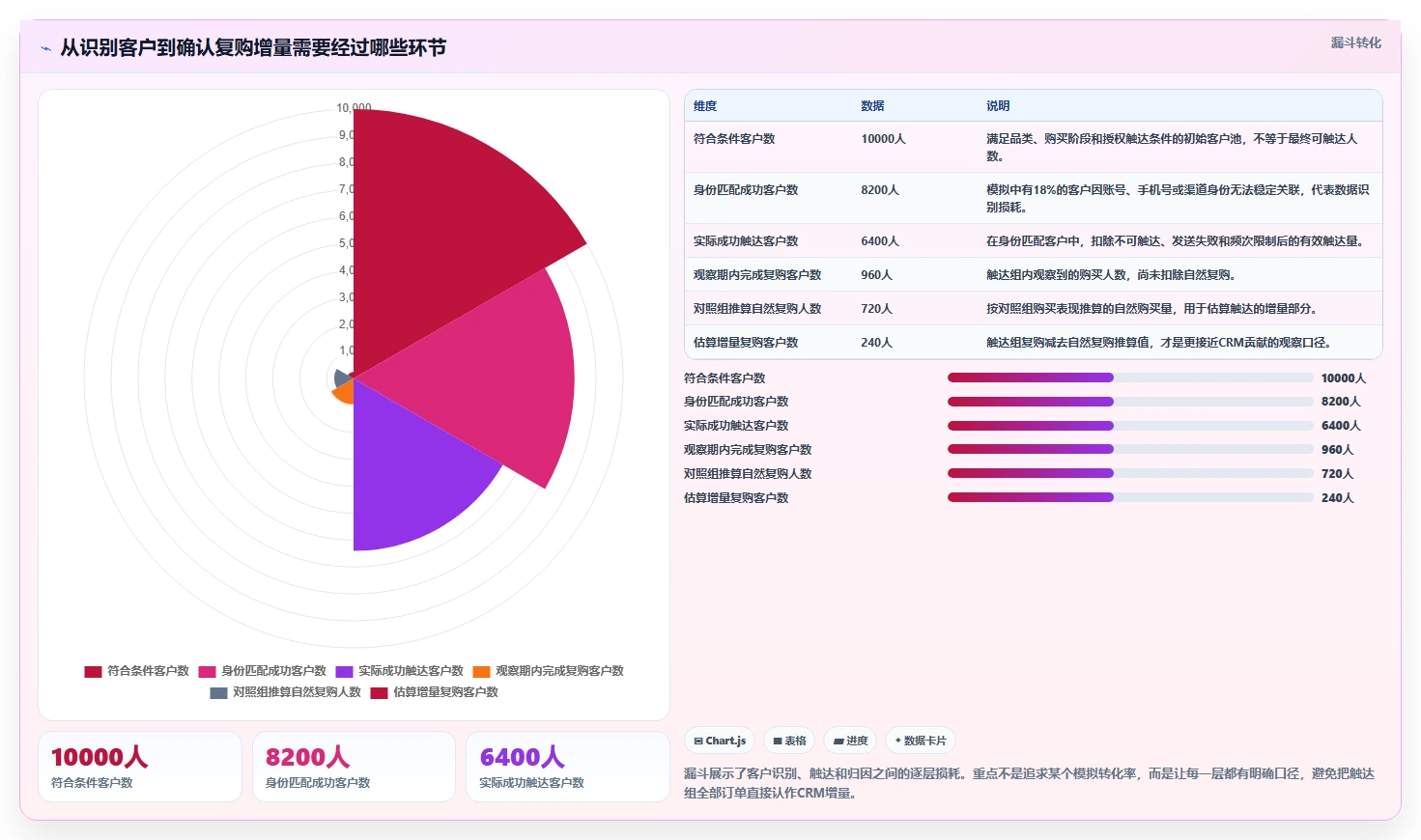
Task: Click the 身份匹配成功客户数 progress bar
Action: tap(1130, 402)
